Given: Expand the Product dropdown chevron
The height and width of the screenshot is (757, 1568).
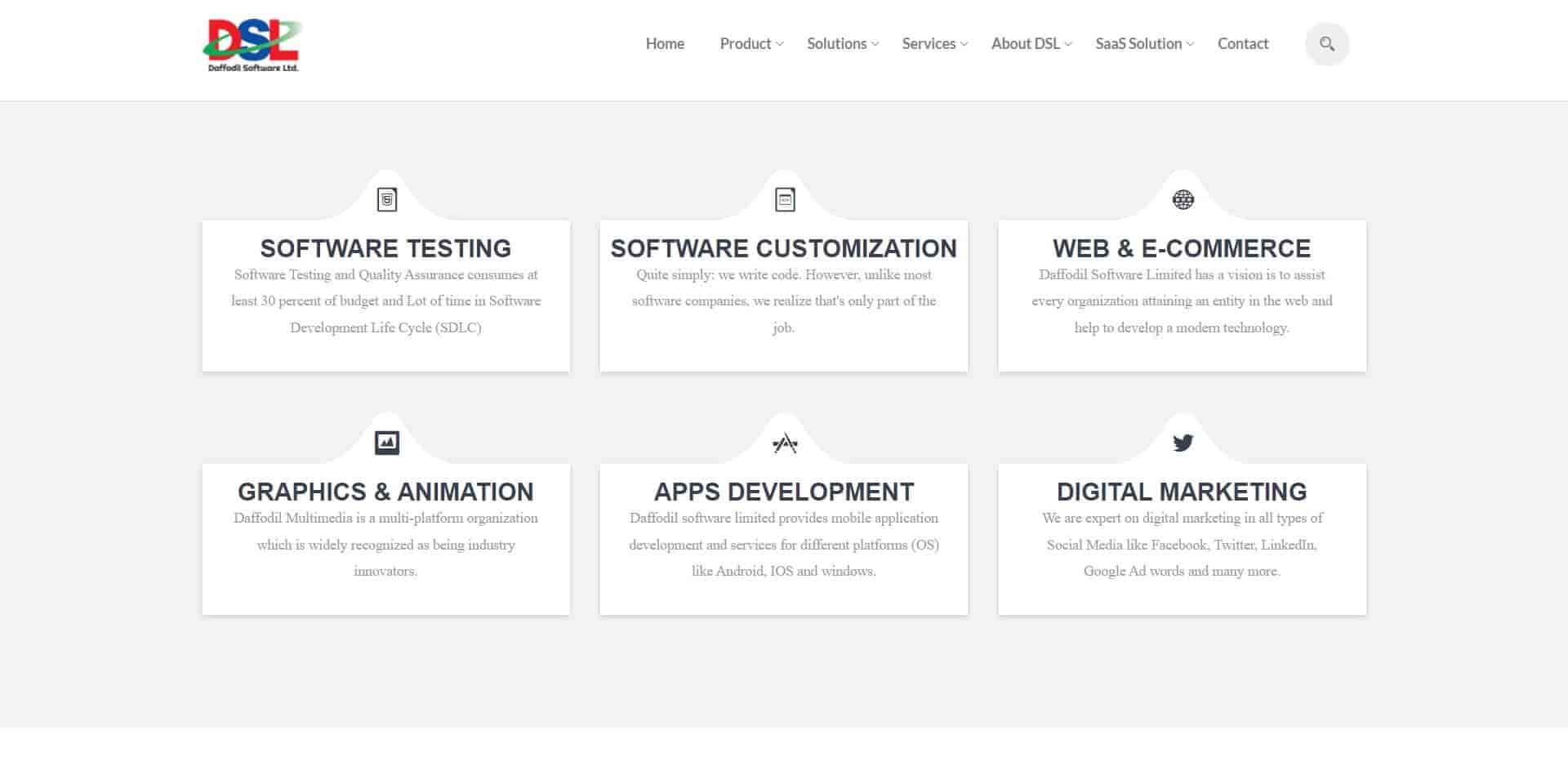Looking at the screenshot, I should click(780, 44).
